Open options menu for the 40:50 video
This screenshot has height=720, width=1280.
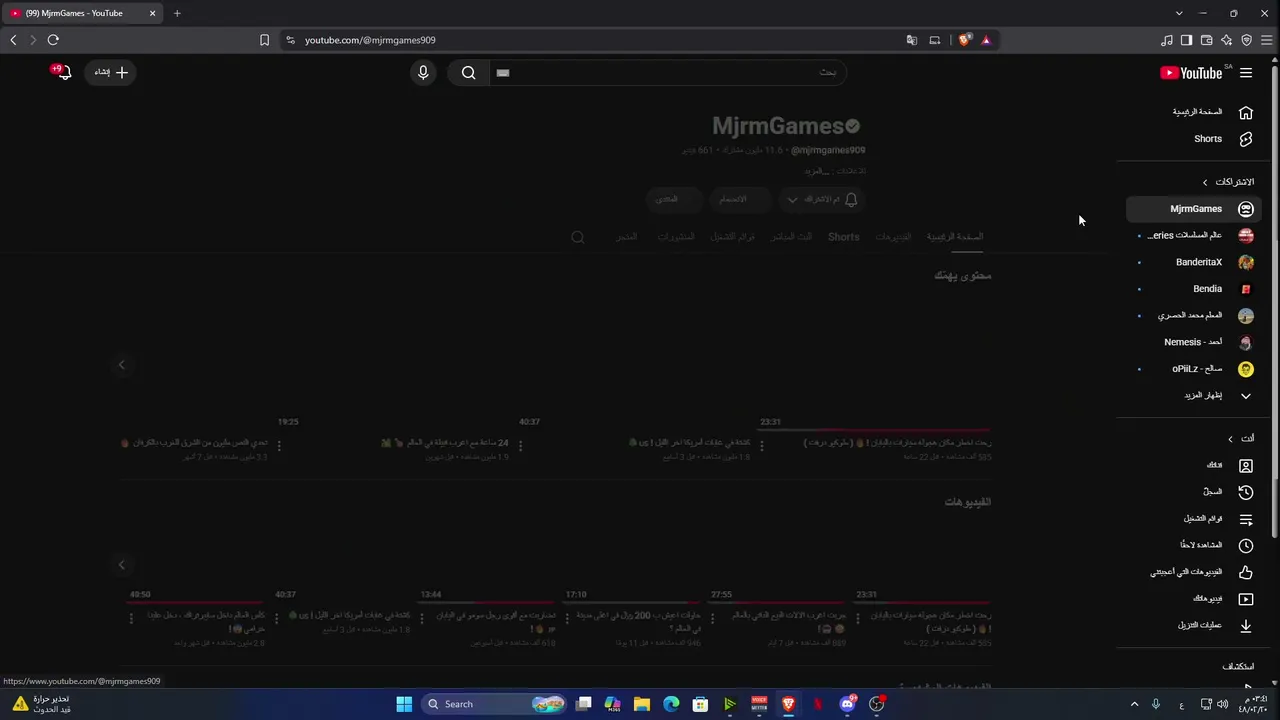(x=131, y=618)
